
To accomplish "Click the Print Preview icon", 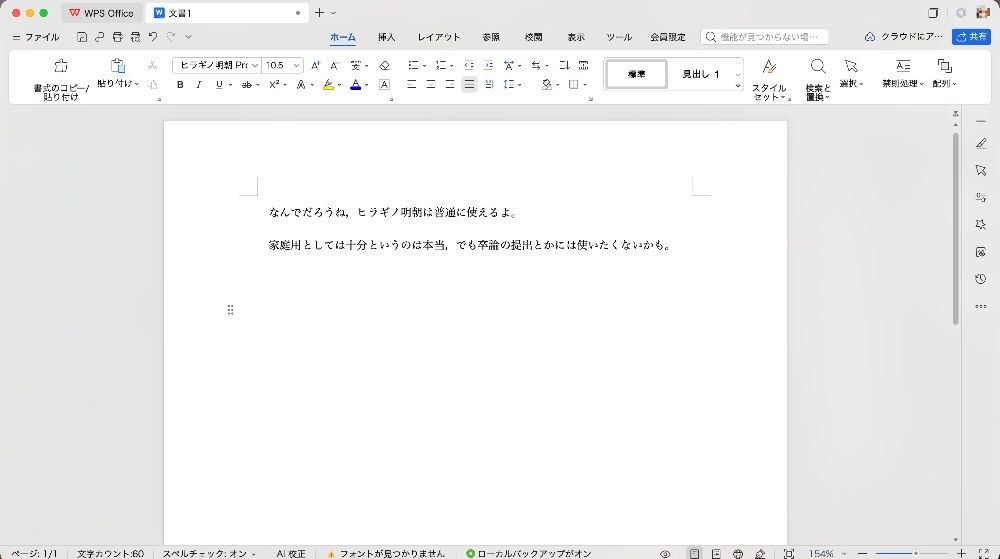I will tap(135, 37).
